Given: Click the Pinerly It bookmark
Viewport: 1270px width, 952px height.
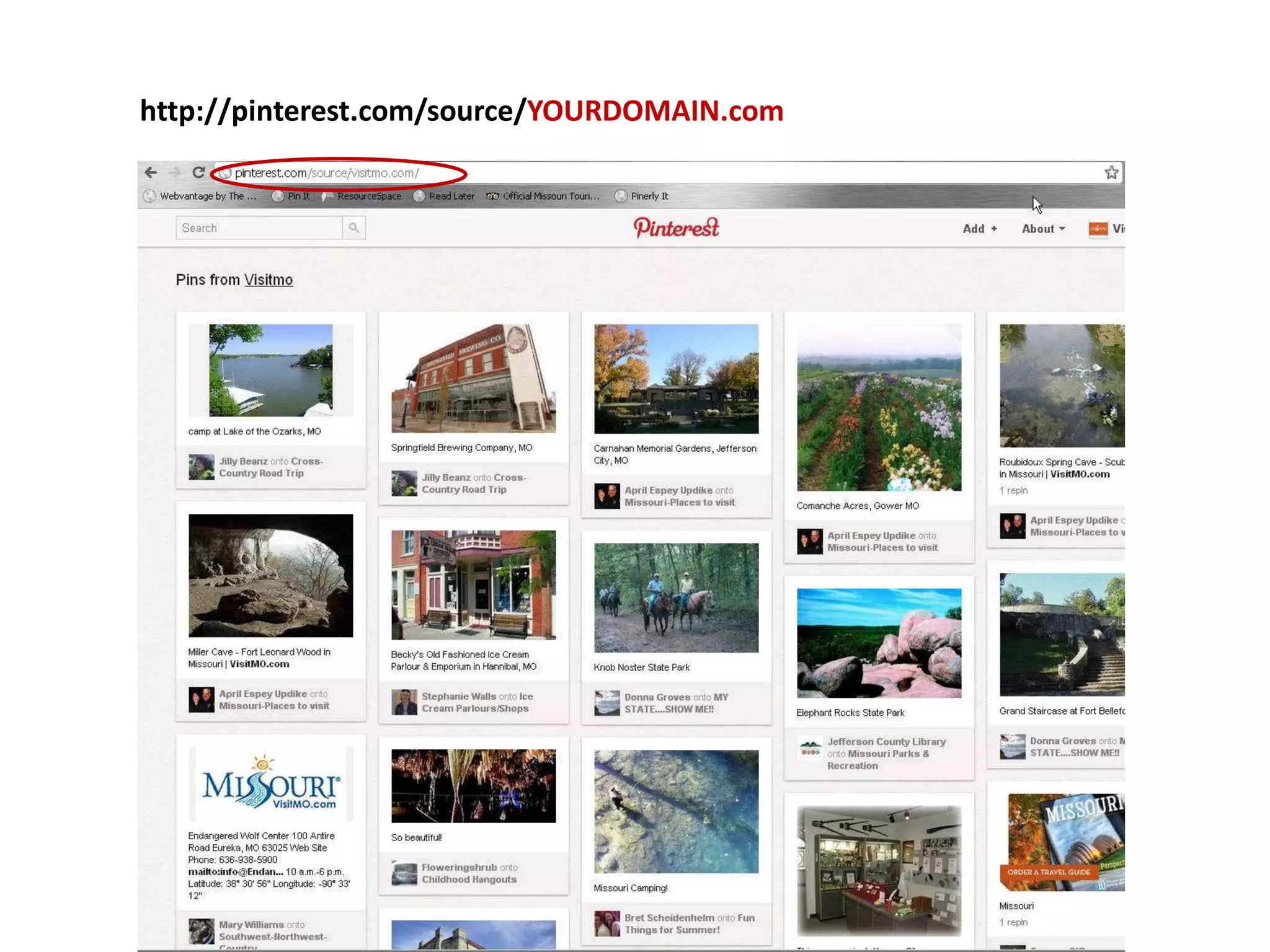Looking at the screenshot, I should click(x=641, y=196).
